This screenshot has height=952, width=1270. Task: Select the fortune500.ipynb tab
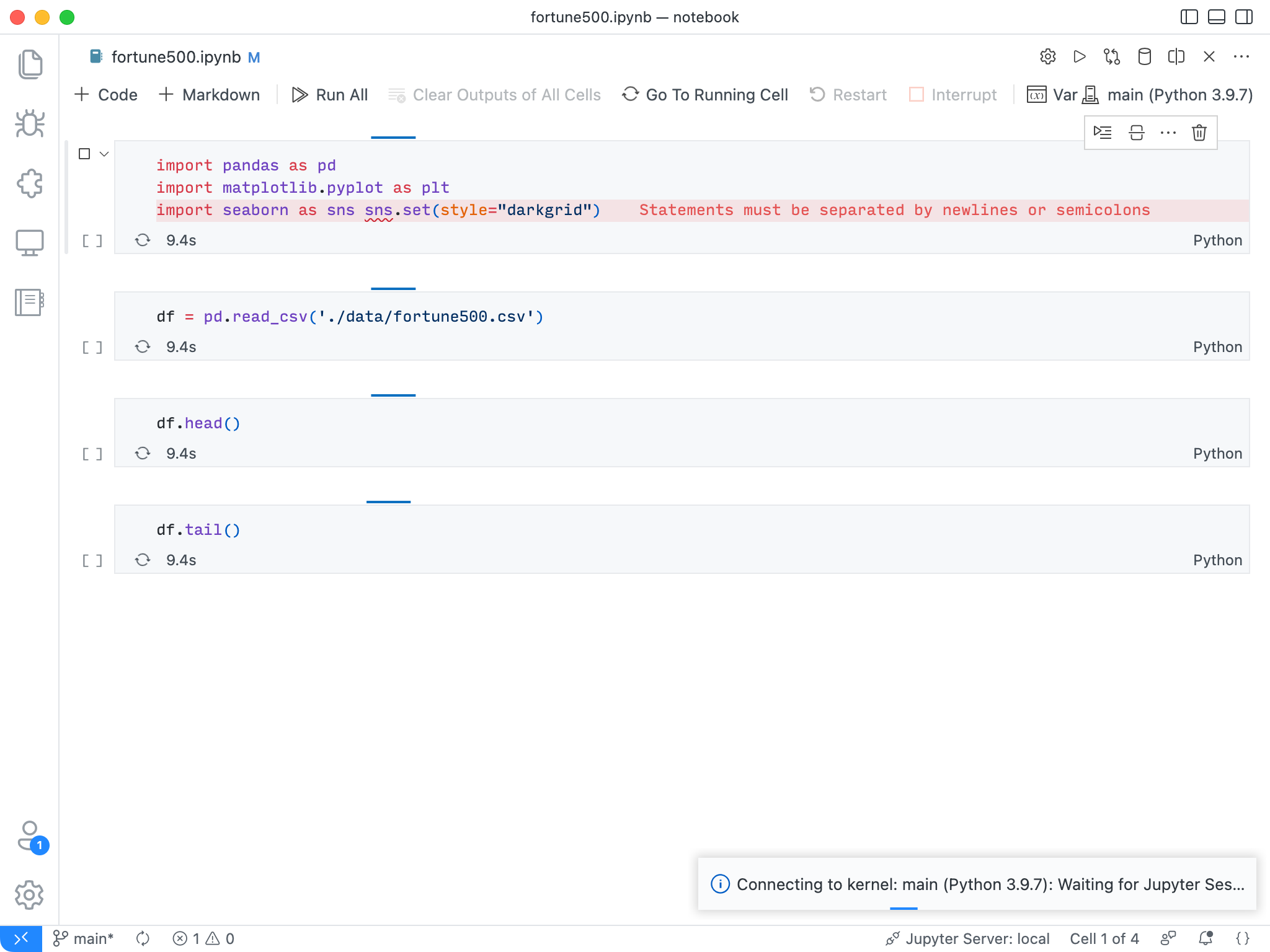[x=175, y=56]
